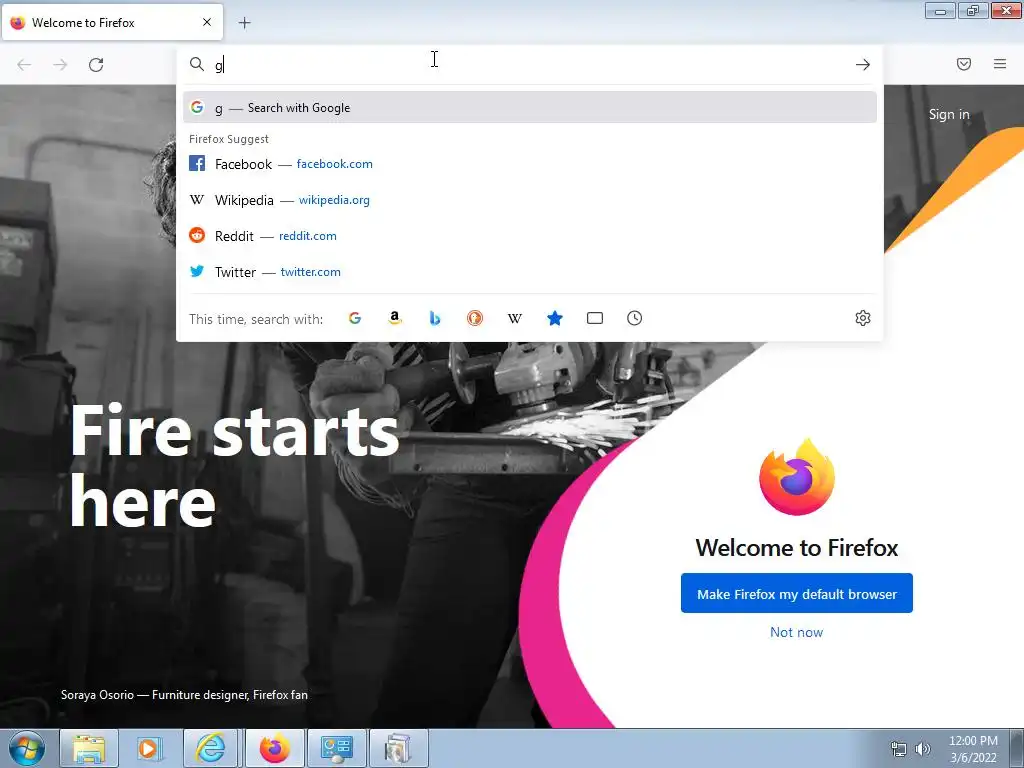Open the Control Panel taskbar item
Screen dimensions: 1024x768
(x=337, y=748)
